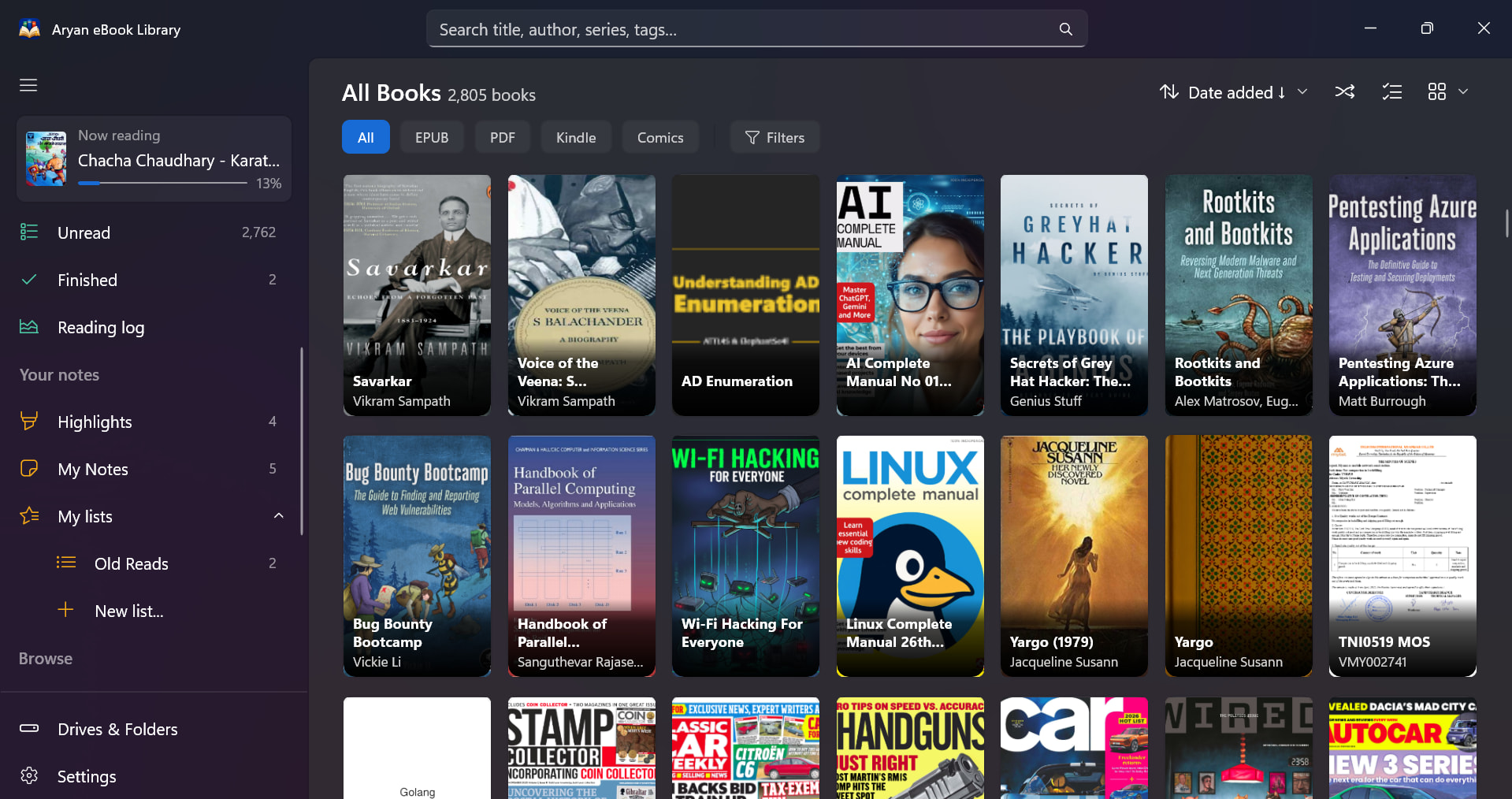The image size is (1512, 799).
Task: Click the Now reading progress bar
Action: 162,183
